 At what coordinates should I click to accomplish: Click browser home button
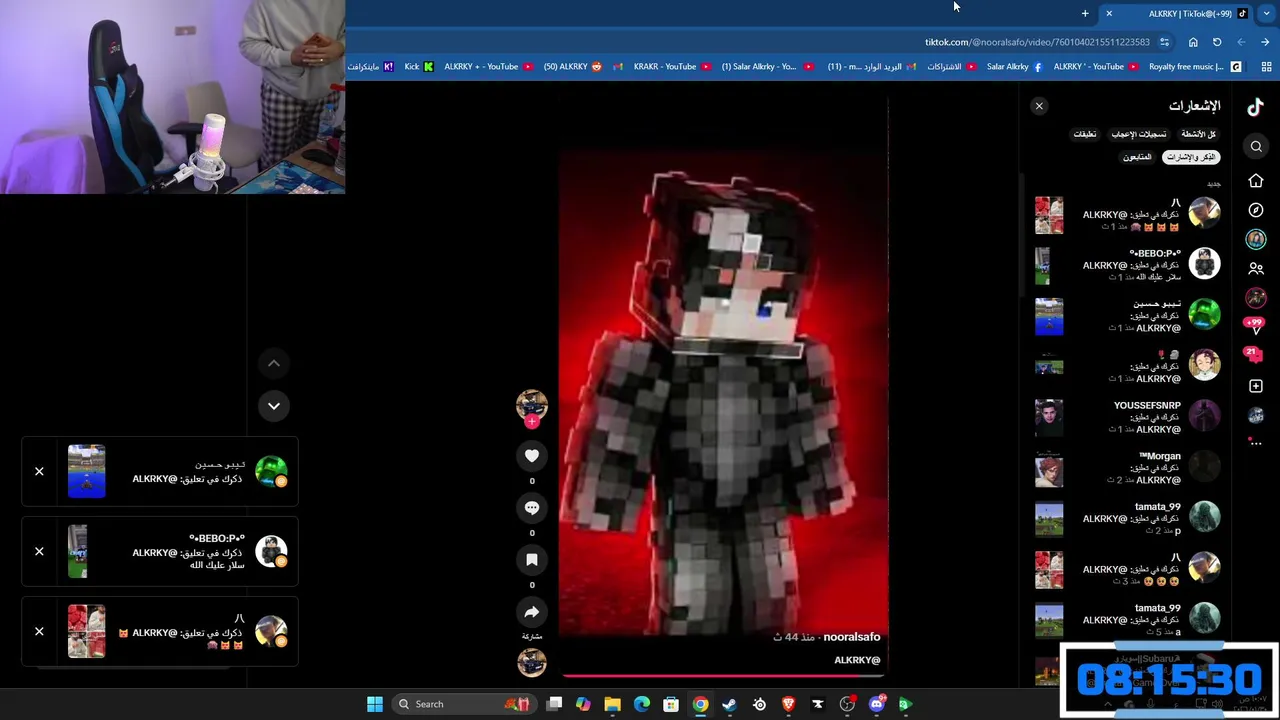coord(1193,42)
